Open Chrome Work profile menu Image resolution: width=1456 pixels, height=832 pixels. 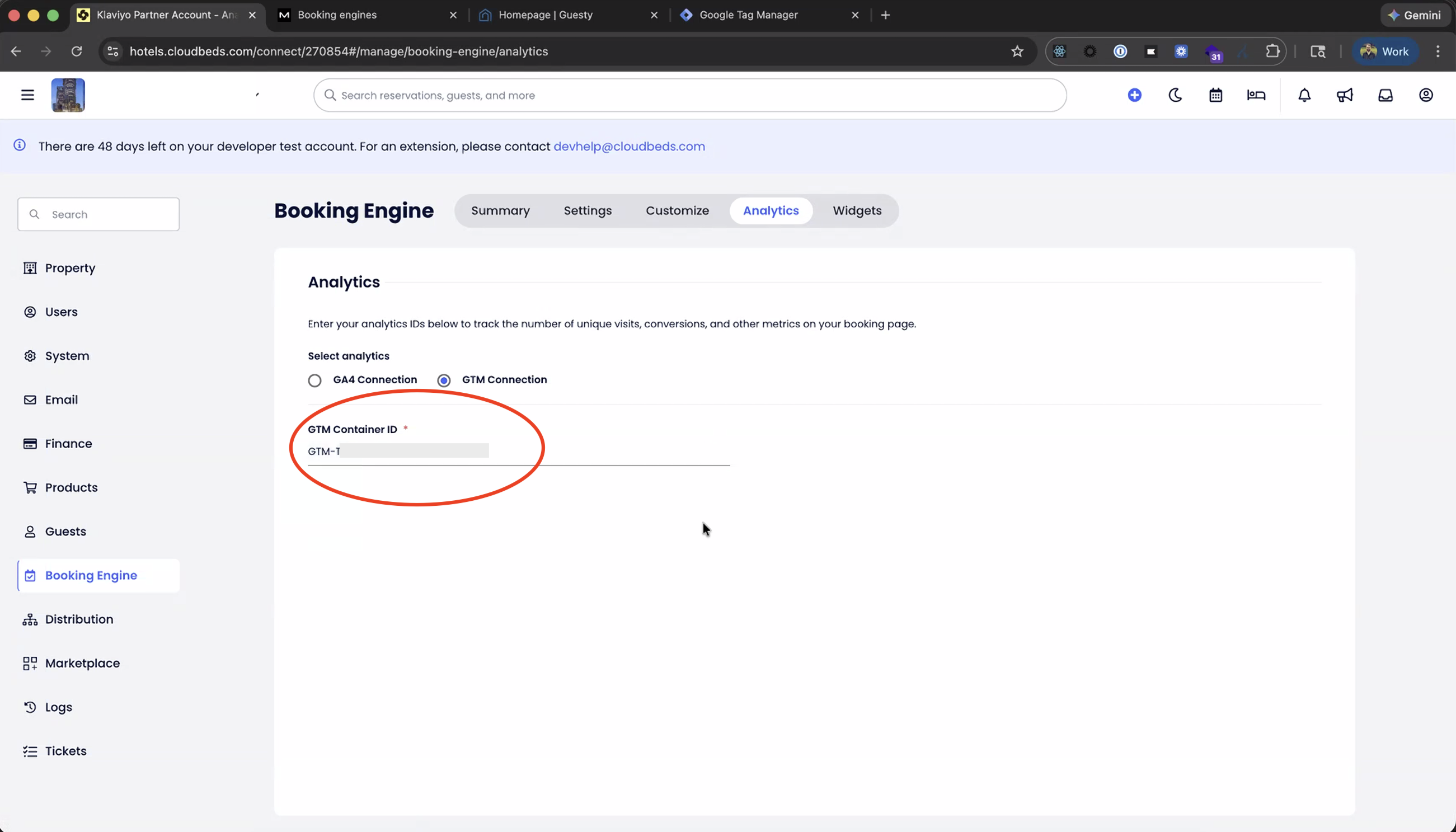(x=1385, y=51)
